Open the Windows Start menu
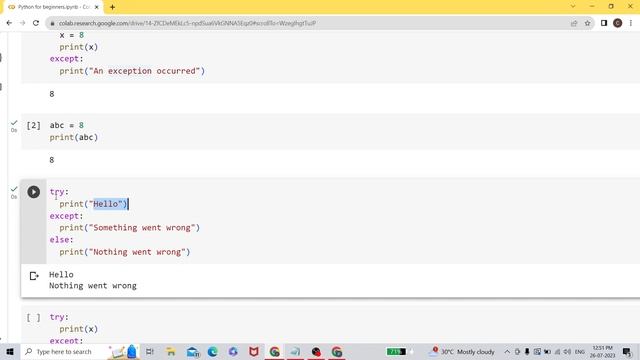 (x=10, y=351)
